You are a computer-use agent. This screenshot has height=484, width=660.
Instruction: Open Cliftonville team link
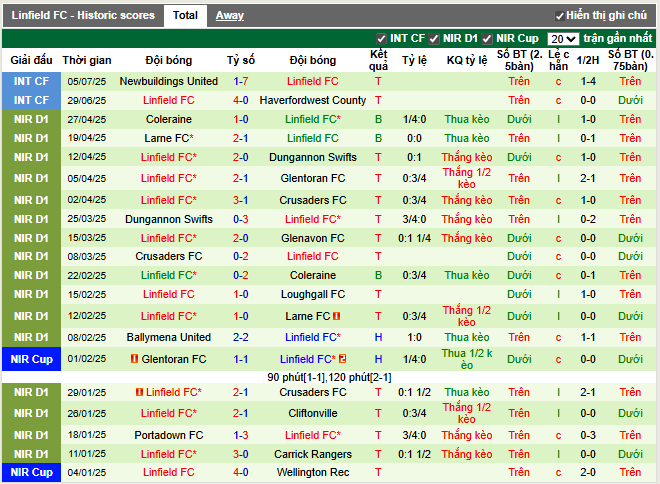click(x=313, y=413)
